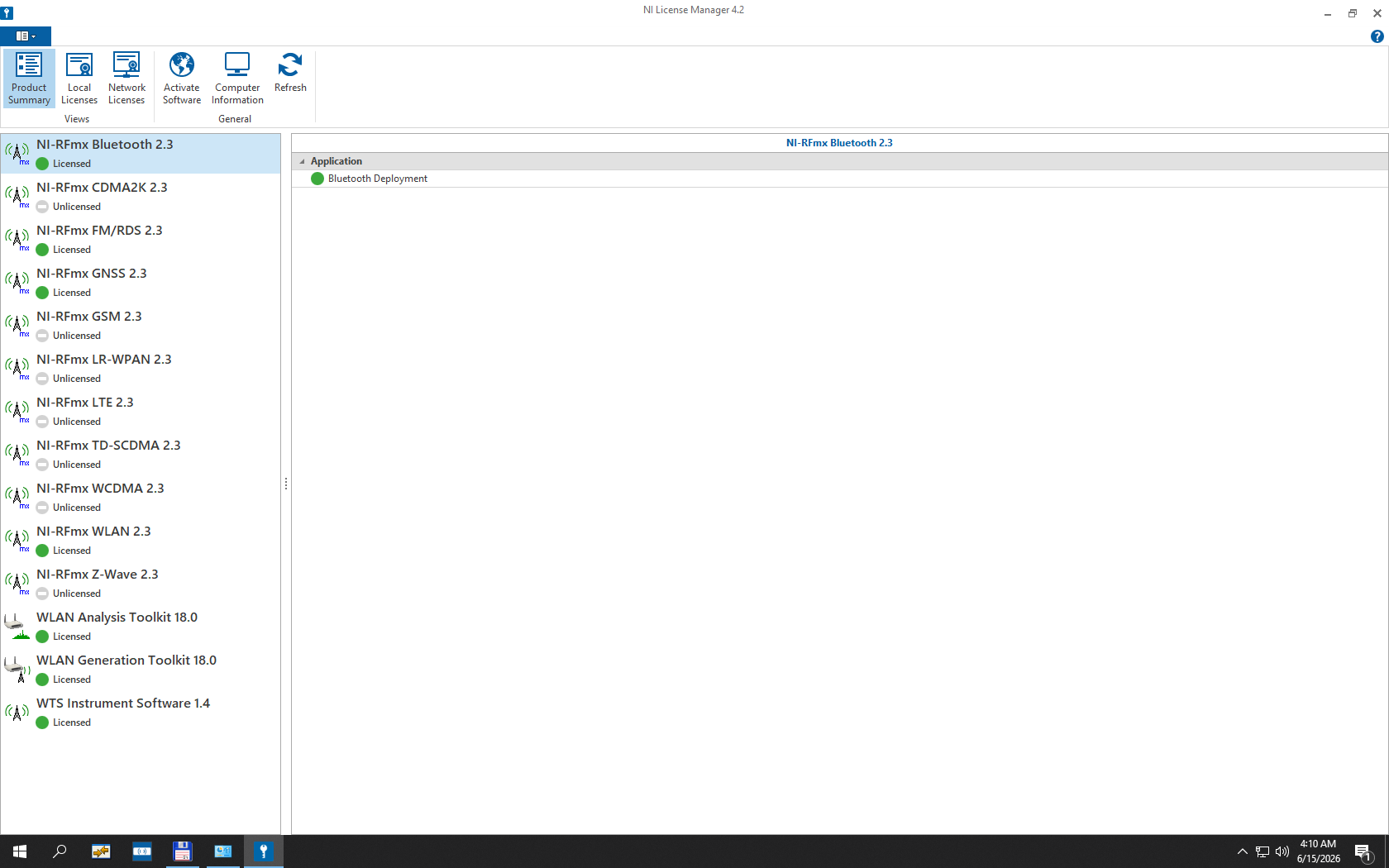
Task: Click NI-RFmx LTE 2.3 antenna icon
Action: 17,411
